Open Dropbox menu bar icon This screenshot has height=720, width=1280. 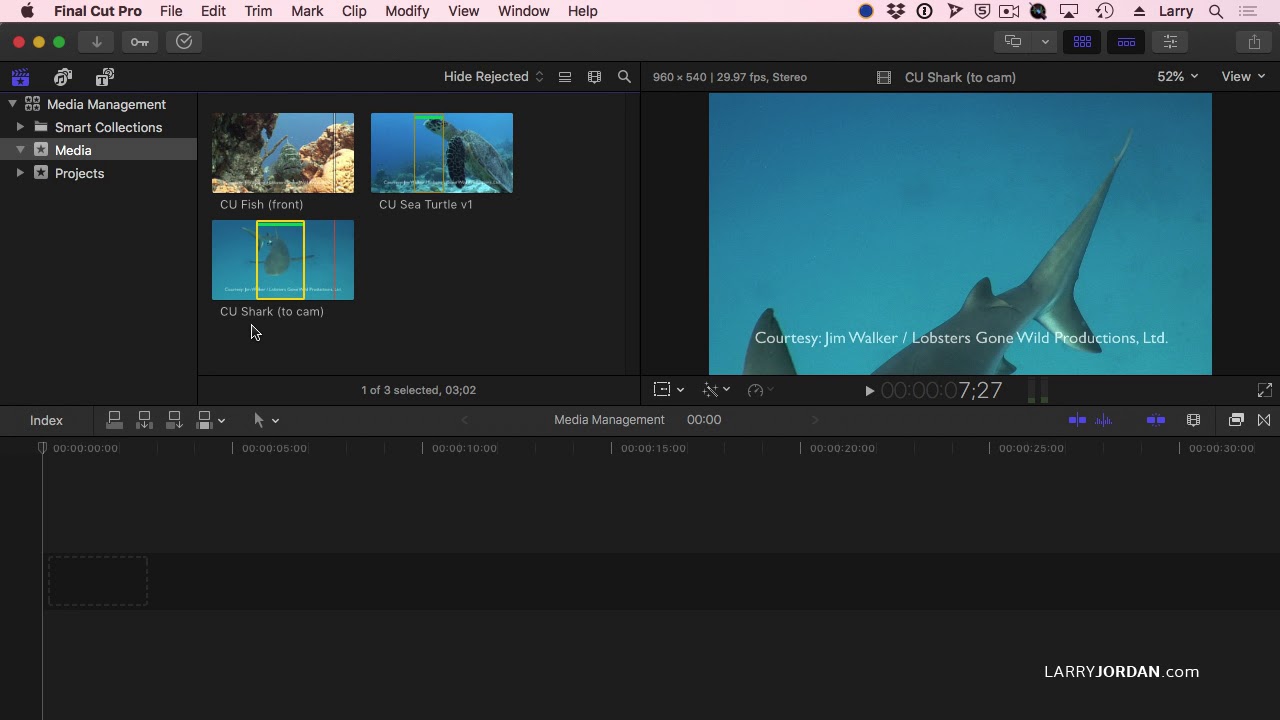(x=896, y=11)
